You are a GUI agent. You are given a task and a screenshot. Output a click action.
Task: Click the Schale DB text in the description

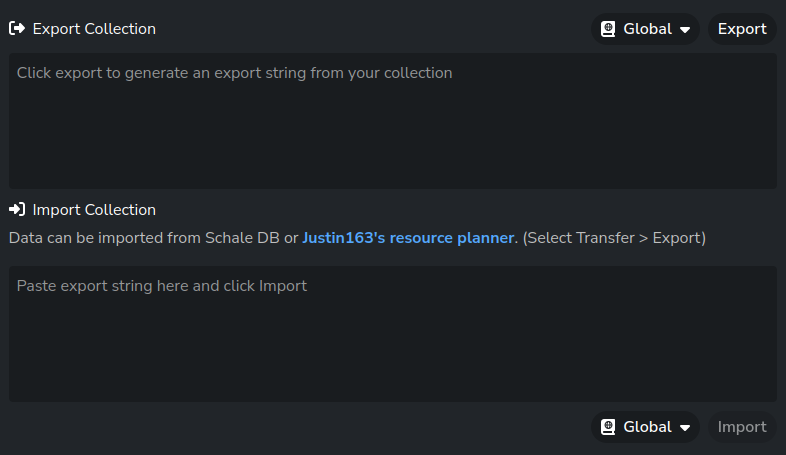coord(244,238)
